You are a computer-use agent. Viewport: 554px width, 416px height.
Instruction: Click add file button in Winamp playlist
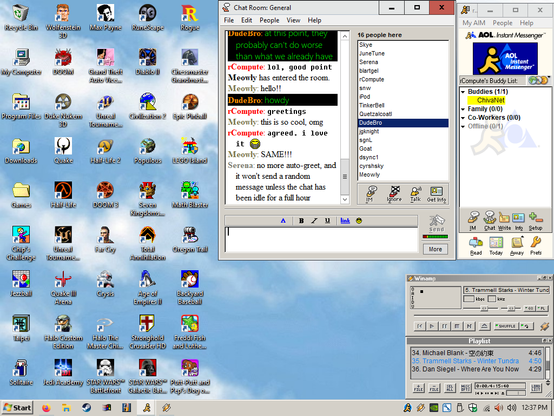(x=419, y=388)
